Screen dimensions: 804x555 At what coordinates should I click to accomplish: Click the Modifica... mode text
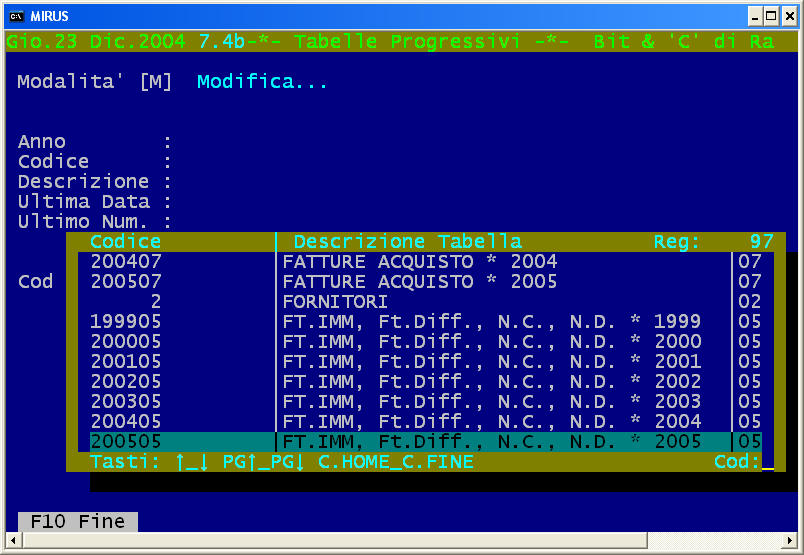(x=262, y=82)
